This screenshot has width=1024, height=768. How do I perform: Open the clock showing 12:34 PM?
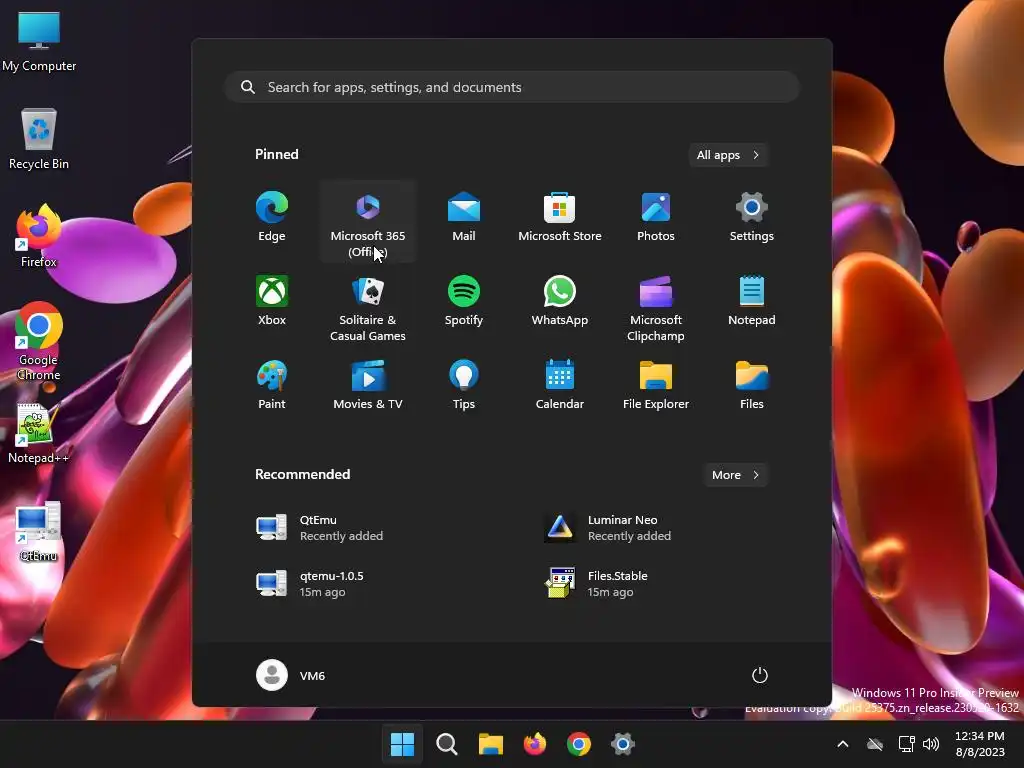click(980, 744)
